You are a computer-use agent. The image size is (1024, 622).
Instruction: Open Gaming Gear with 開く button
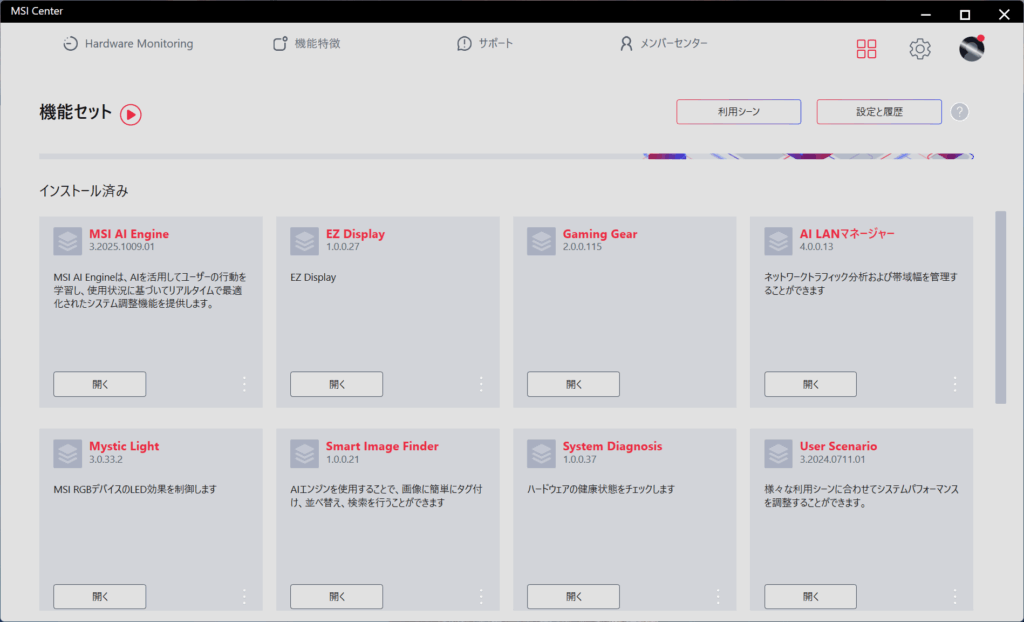573,384
